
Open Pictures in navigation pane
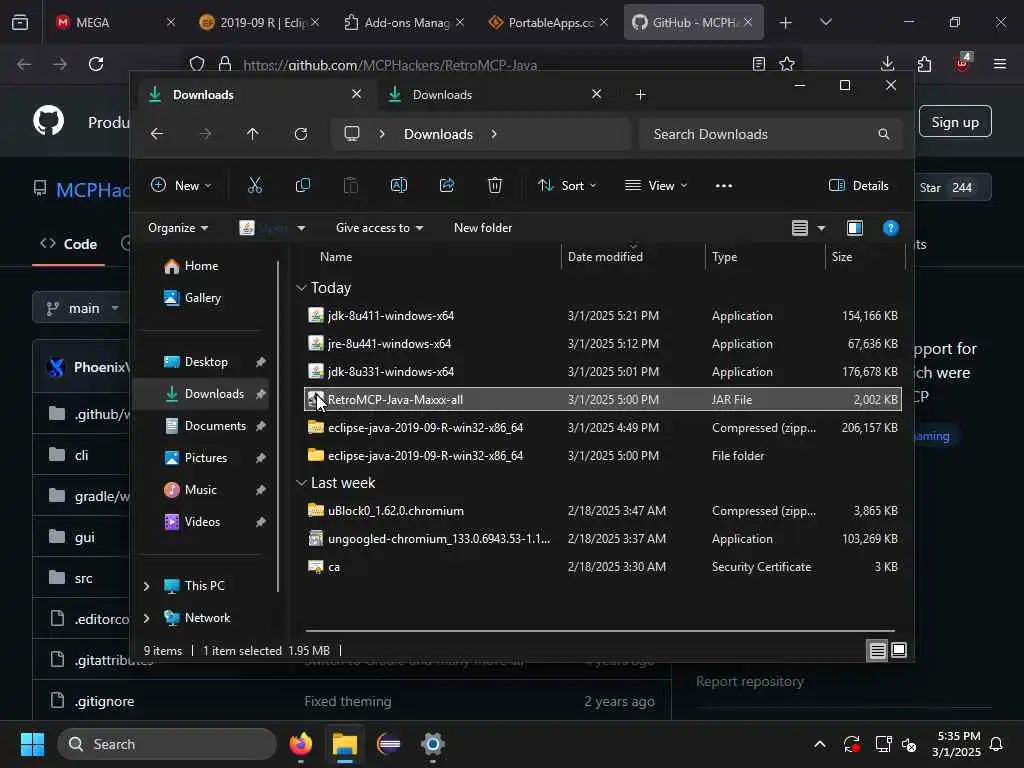tap(206, 458)
